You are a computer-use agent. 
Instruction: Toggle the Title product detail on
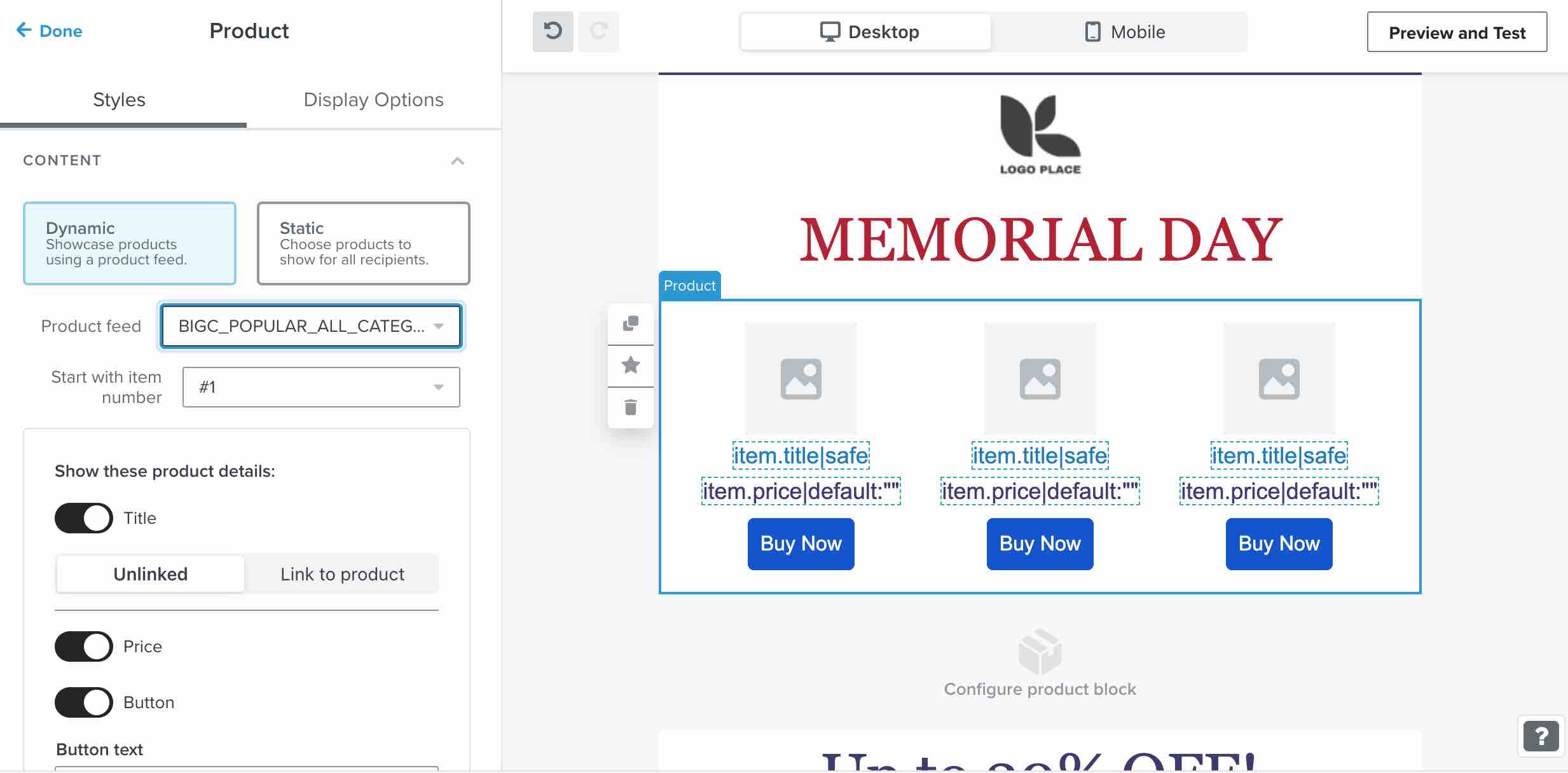tap(82, 518)
